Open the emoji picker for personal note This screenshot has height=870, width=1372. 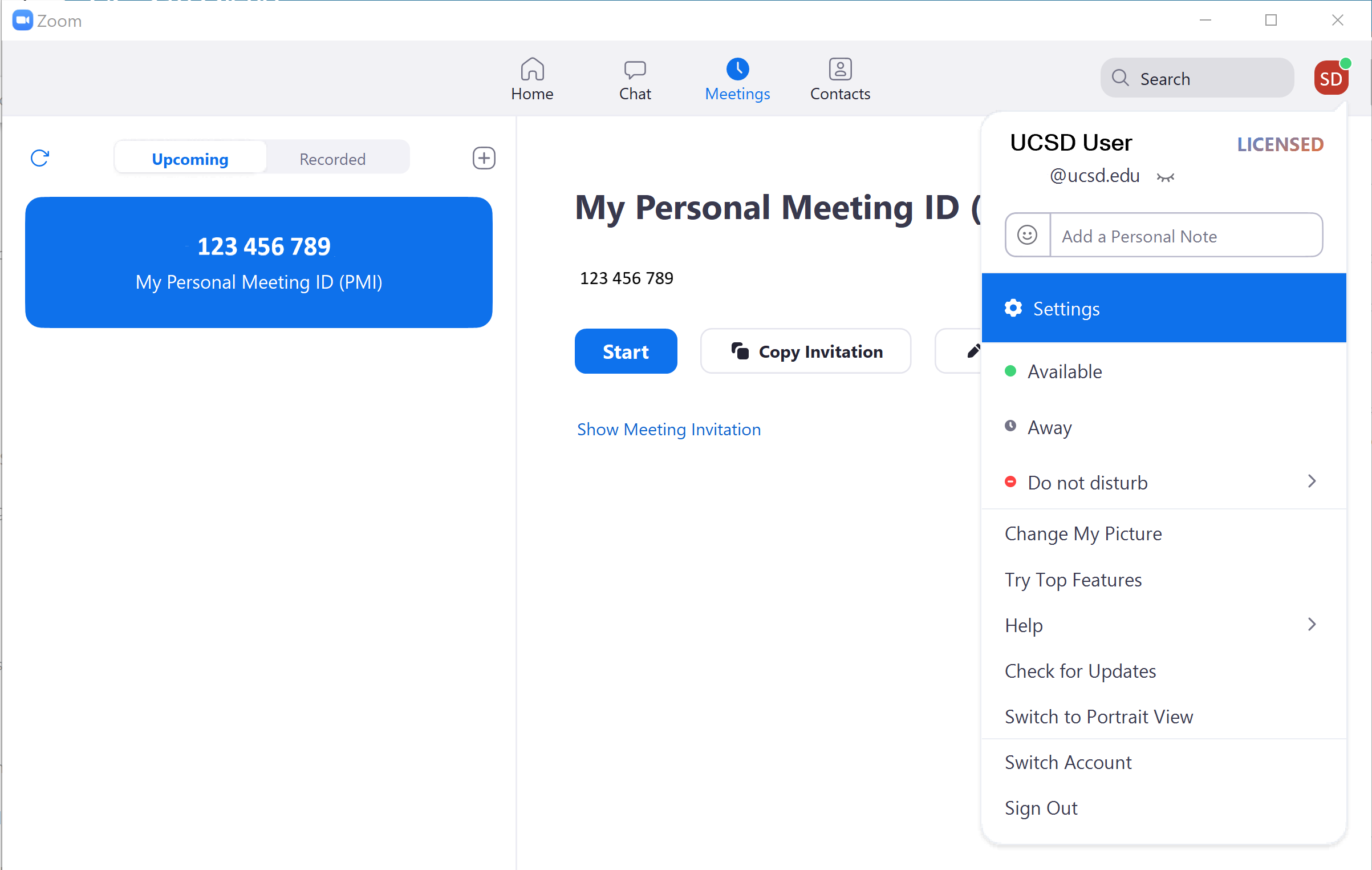pos(1028,235)
